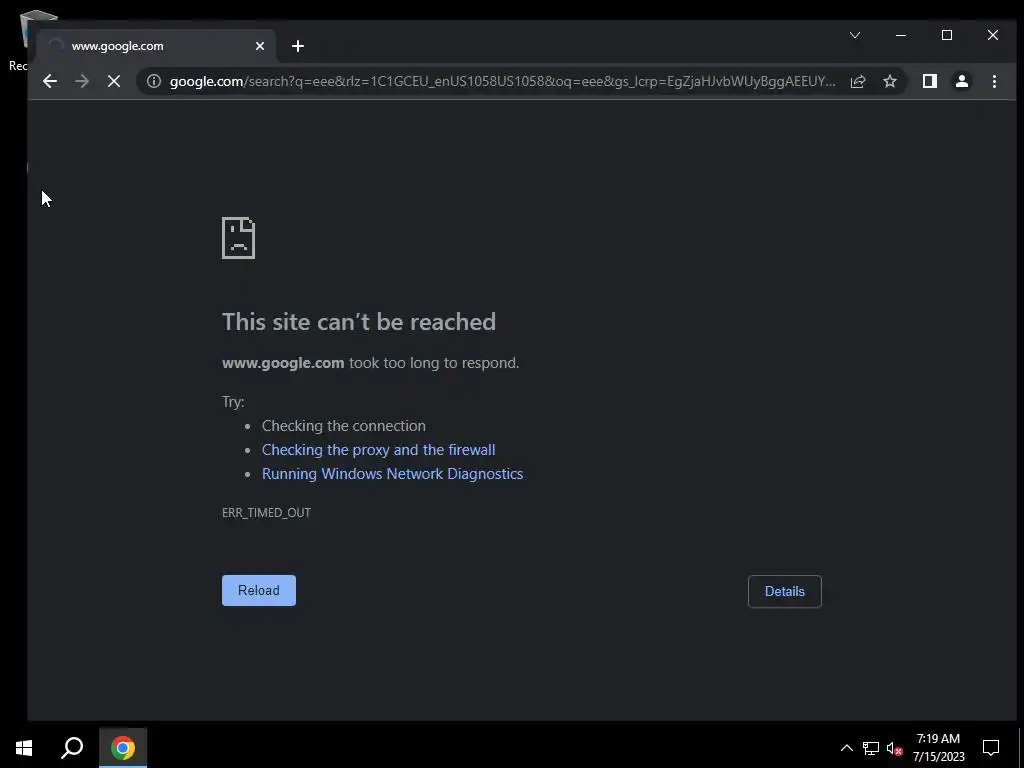Click the Chrome taskbar icon
Image resolution: width=1024 pixels, height=768 pixels.
(123, 748)
